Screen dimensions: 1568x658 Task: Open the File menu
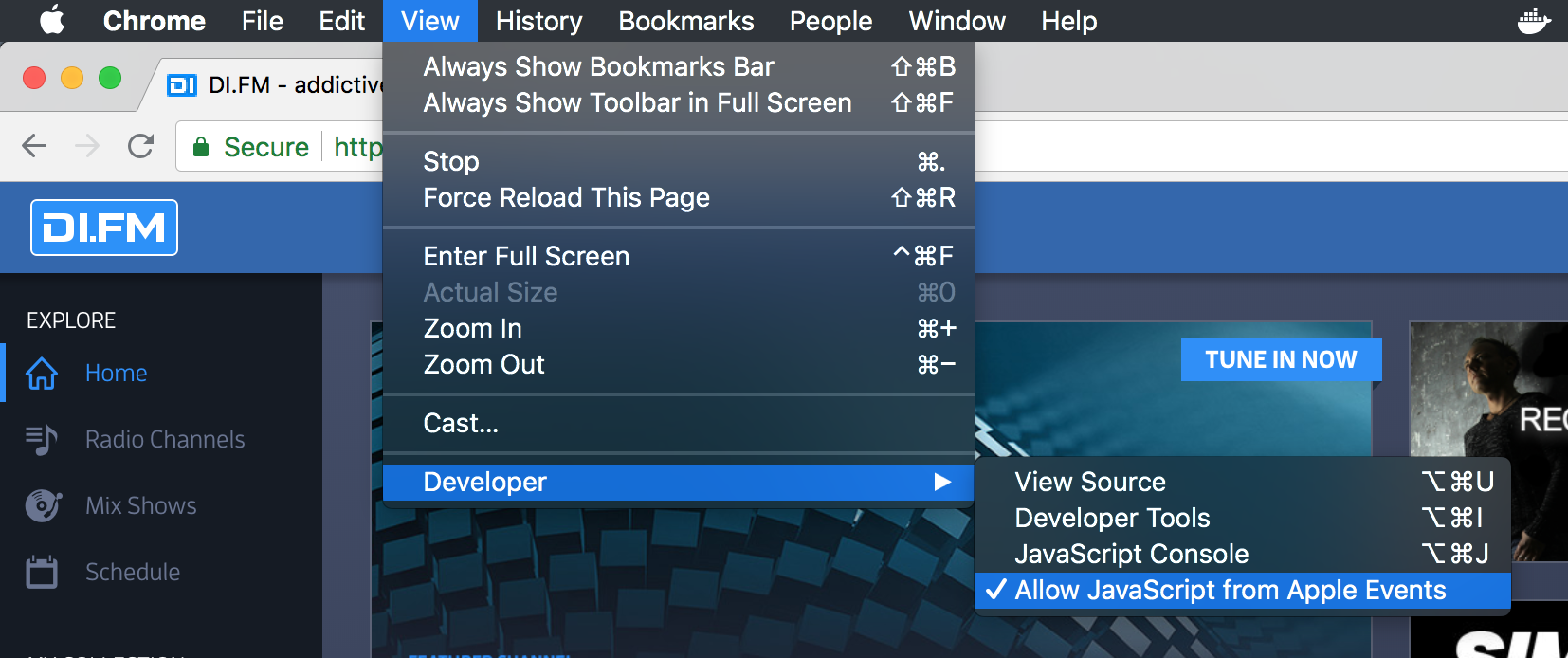263,21
